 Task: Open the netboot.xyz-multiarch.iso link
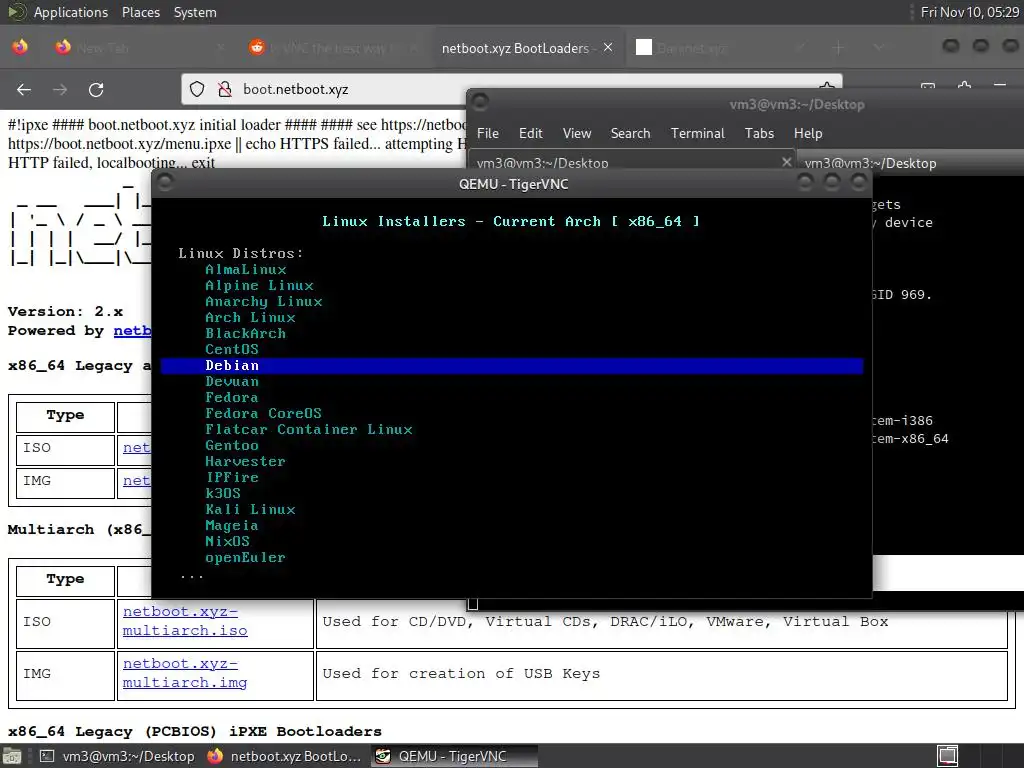click(185, 621)
